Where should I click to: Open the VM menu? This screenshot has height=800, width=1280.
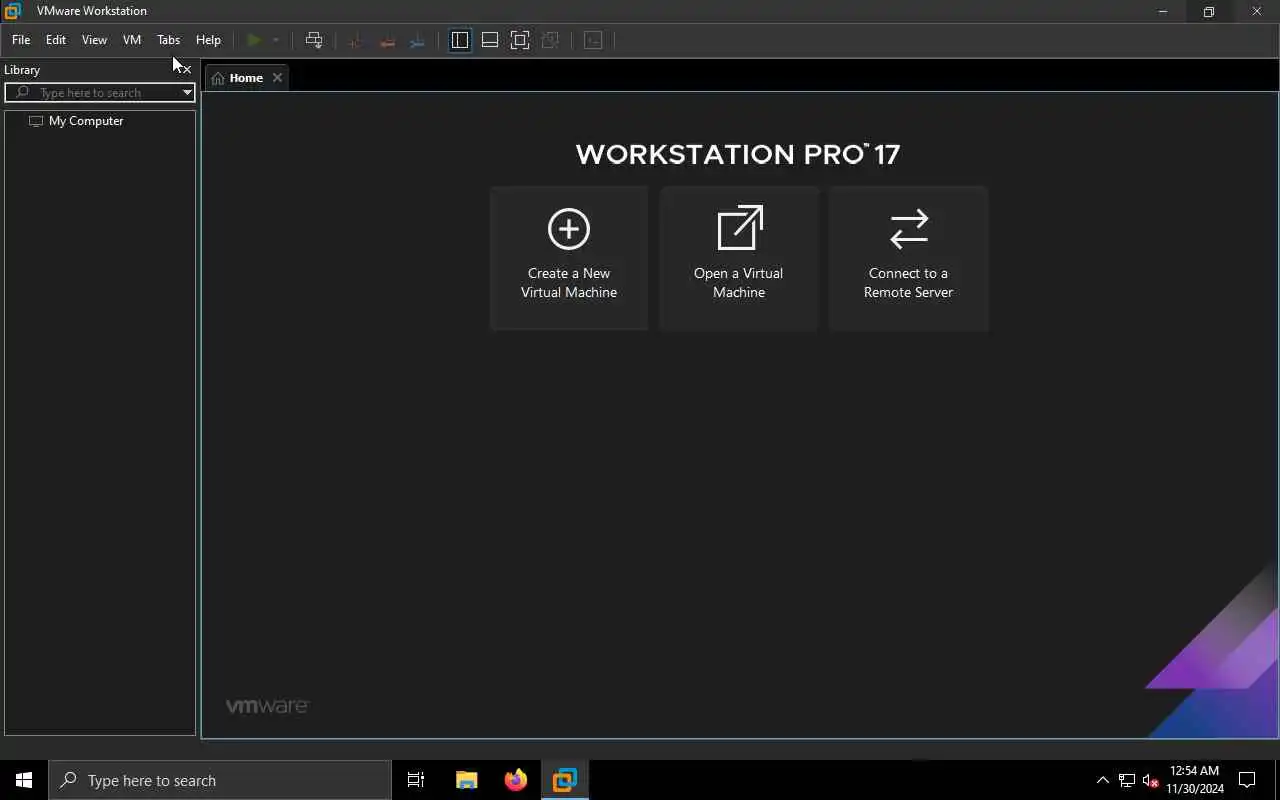132,40
